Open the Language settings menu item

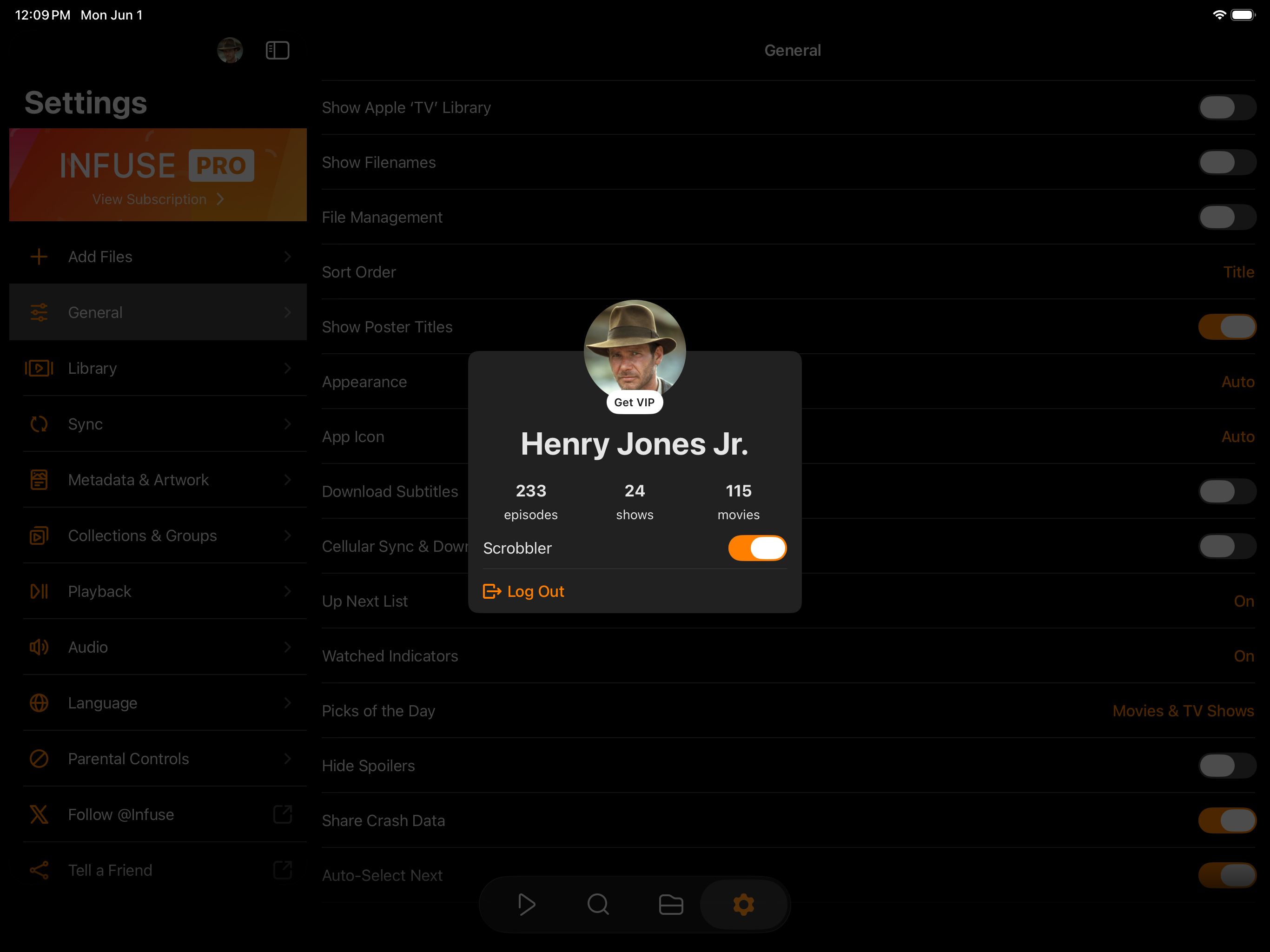158,703
